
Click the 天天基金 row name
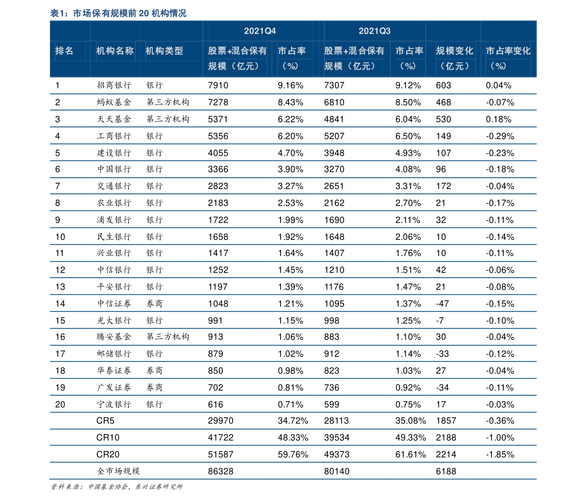[114, 119]
